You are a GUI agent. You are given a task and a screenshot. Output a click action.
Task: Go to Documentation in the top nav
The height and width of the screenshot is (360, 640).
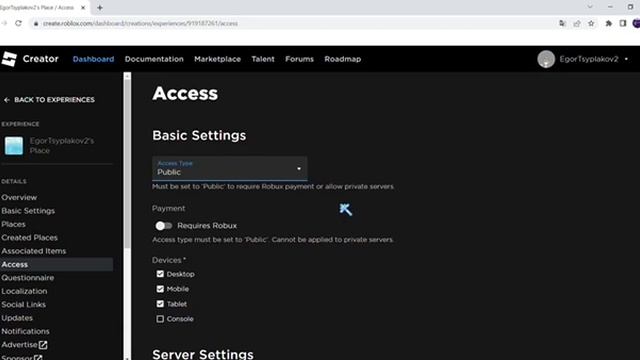[x=154, y=59]
